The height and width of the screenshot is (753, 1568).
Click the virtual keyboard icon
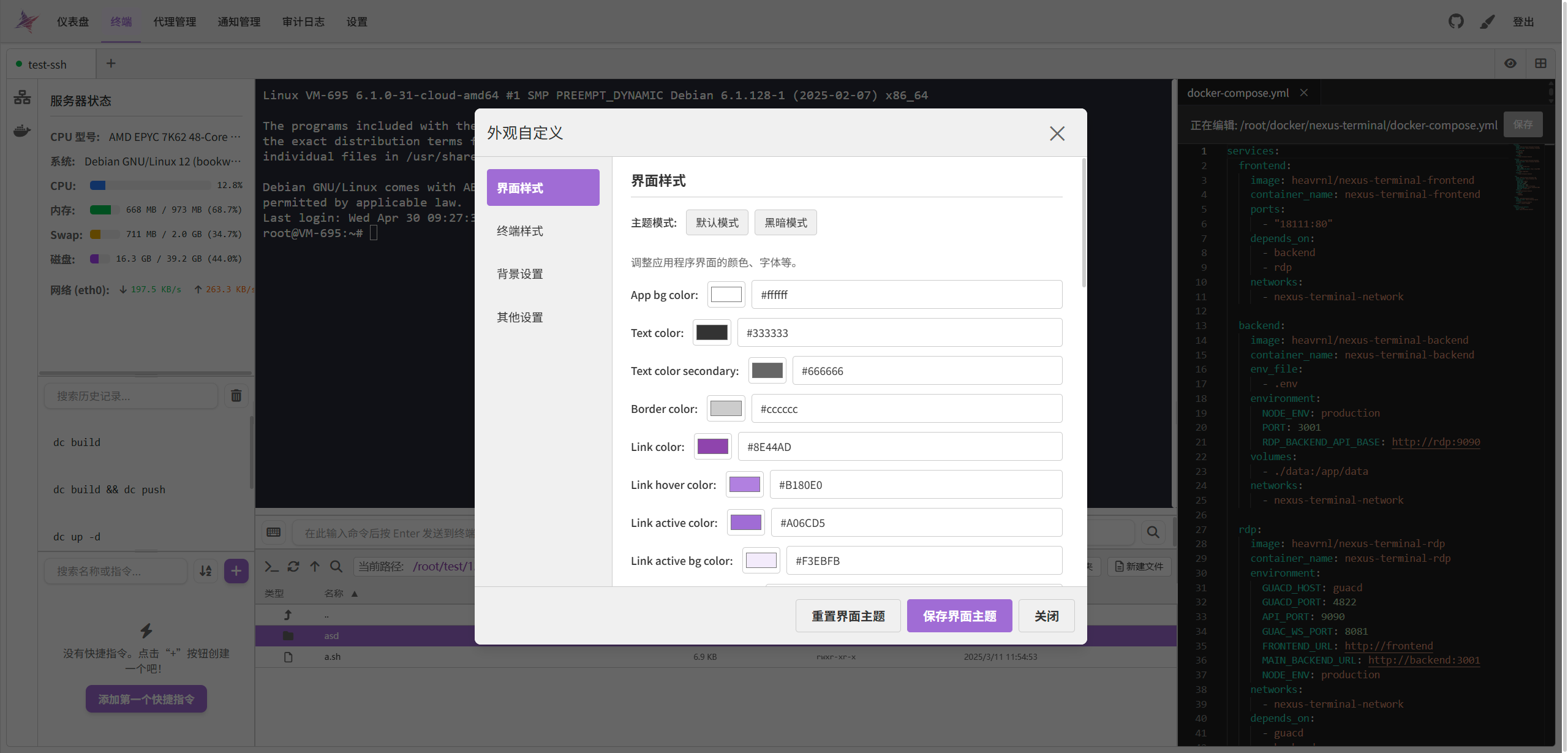(274, 532)
